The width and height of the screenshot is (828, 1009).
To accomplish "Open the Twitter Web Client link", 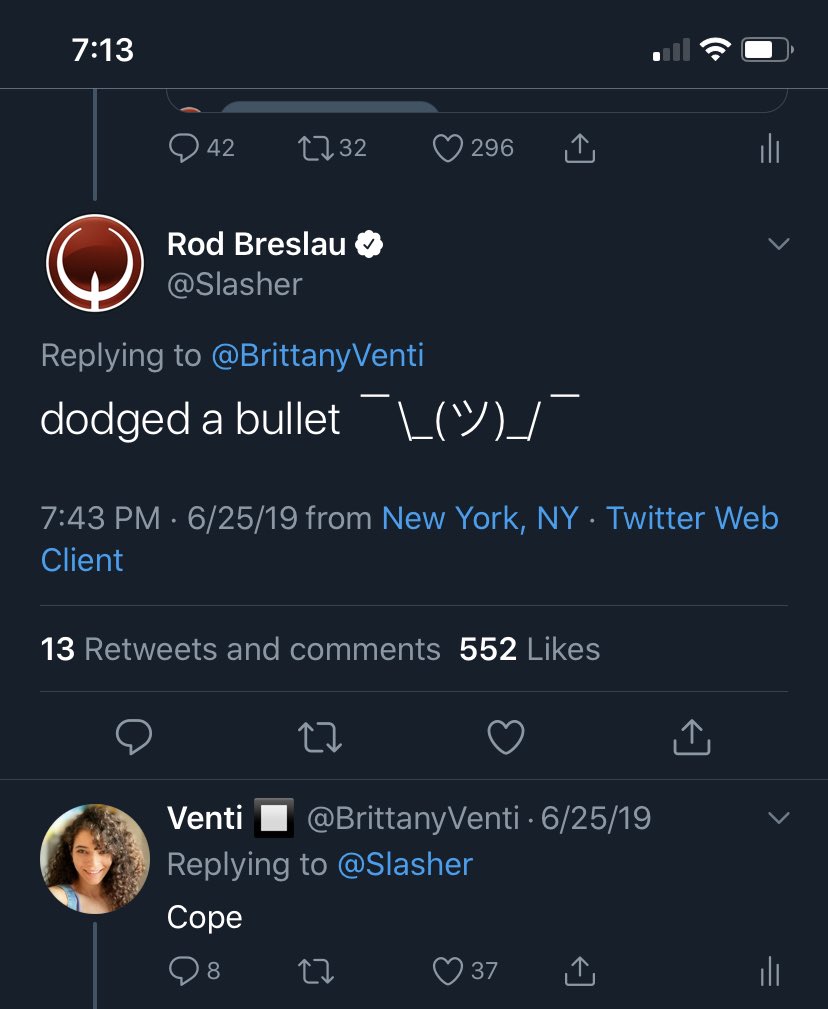I will pyautogui.click(x=409, y=539).
